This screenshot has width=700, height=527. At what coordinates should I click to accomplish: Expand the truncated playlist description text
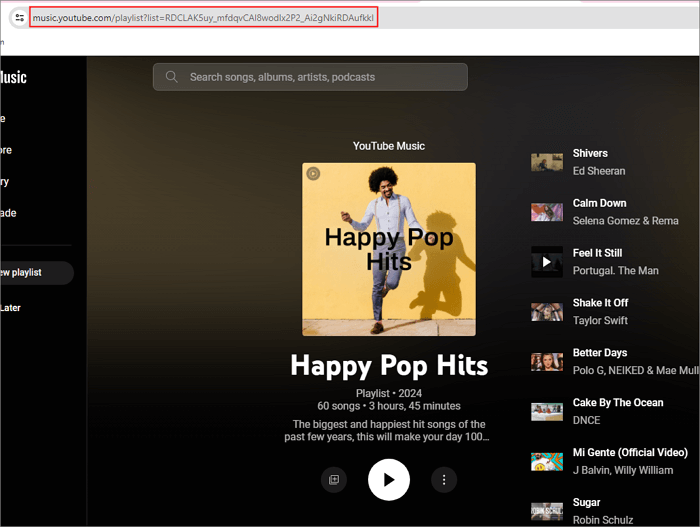(x=389, y=430)
